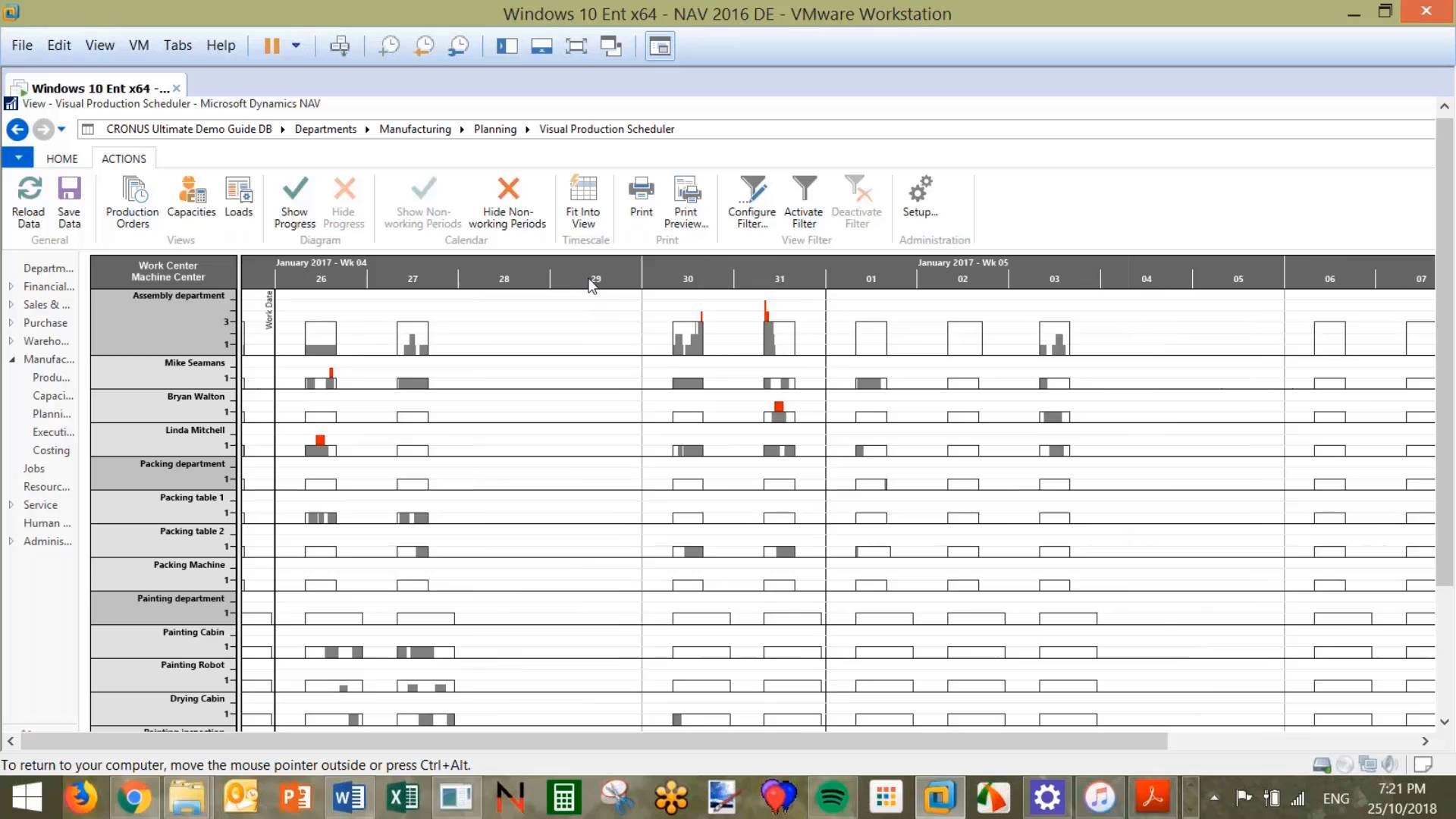This screenshot has width=1456, height=819.
Task: Activate the view filter
Action: 803,201
